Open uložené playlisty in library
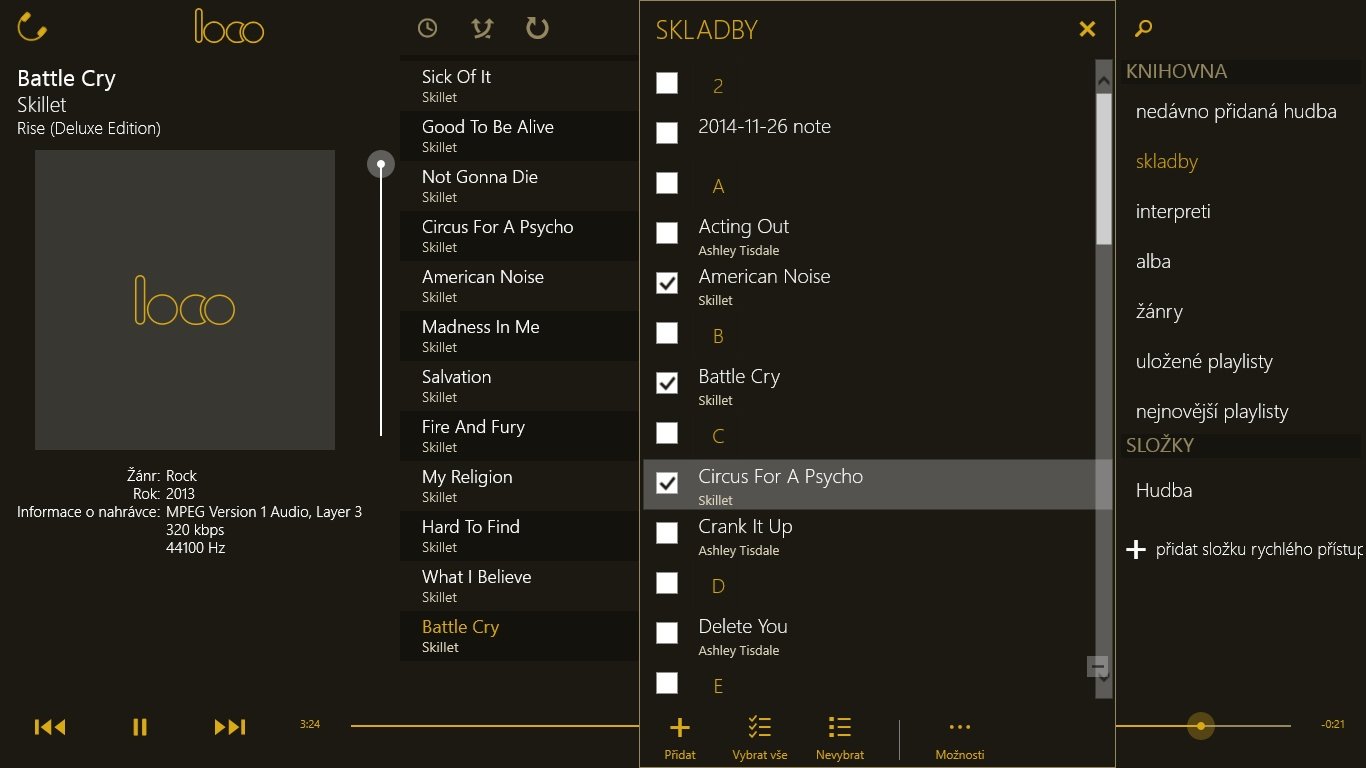The width and height of the screenshot is (1366, 768). (1204, 361)
